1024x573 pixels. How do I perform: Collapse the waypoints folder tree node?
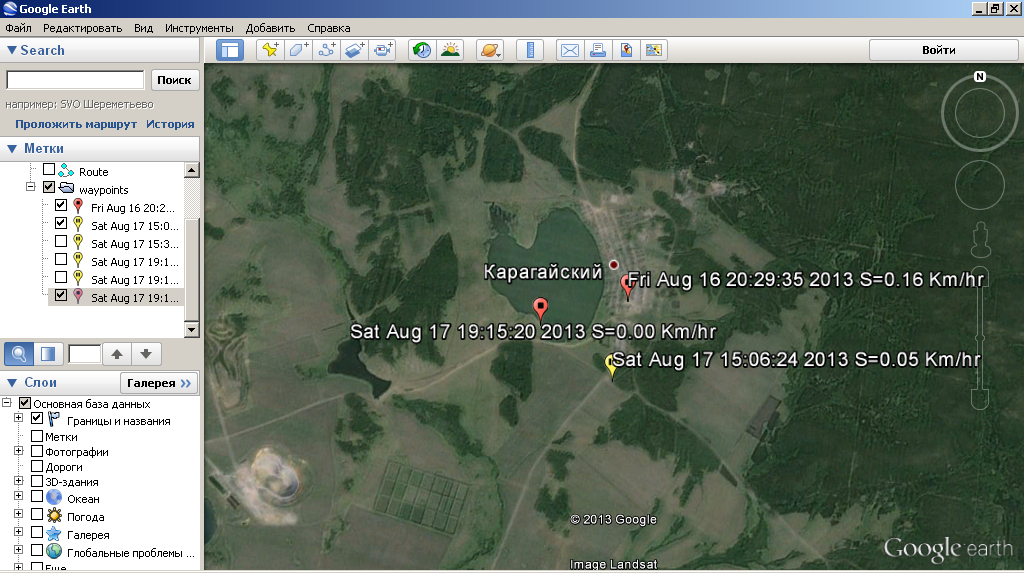(x=30, y=187)
